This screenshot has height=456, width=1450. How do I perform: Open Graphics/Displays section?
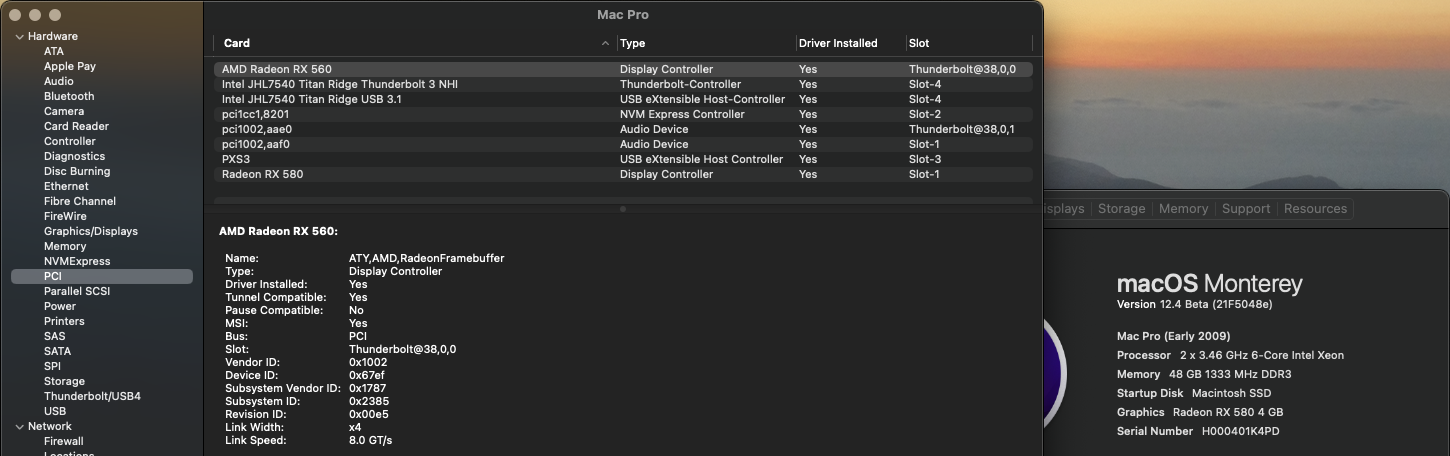click(x=91, y=231)
